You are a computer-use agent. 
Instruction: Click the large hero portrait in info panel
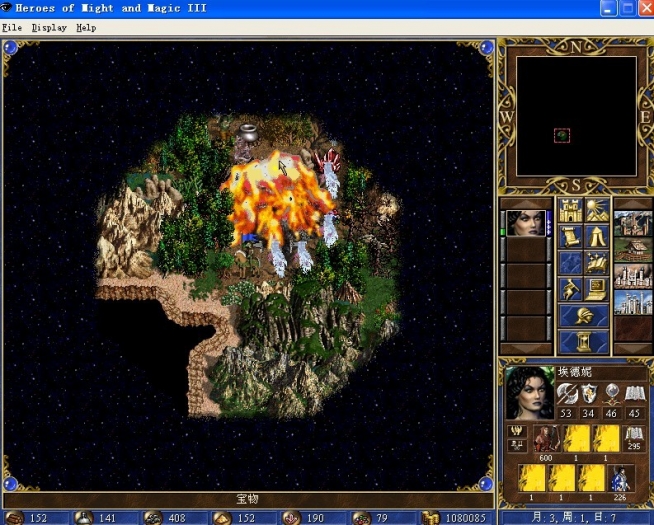tap(530, 393)
